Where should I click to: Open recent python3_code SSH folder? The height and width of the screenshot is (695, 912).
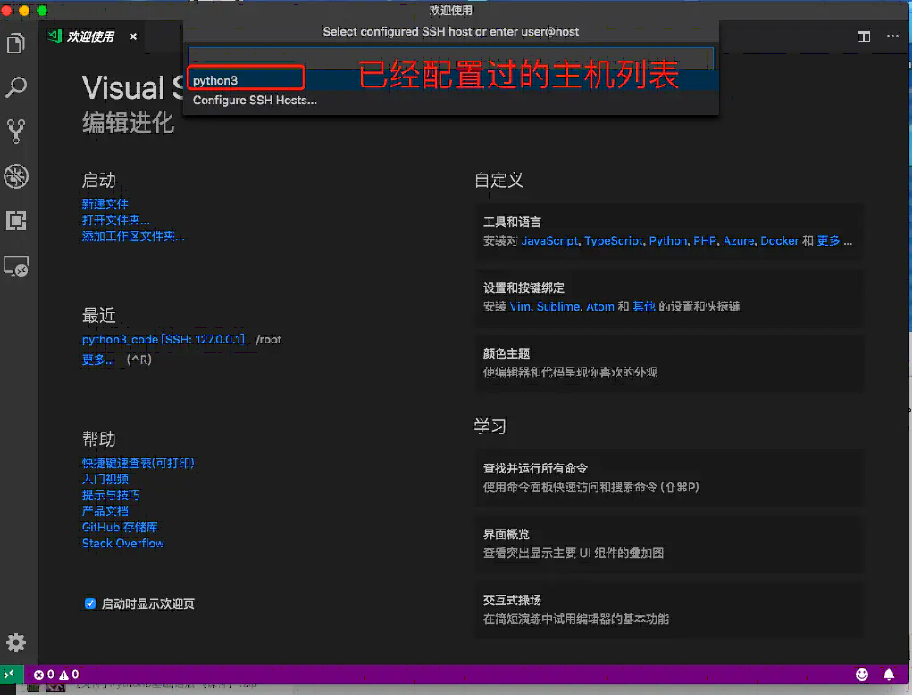pyautogui.click(x=163, y=339)
